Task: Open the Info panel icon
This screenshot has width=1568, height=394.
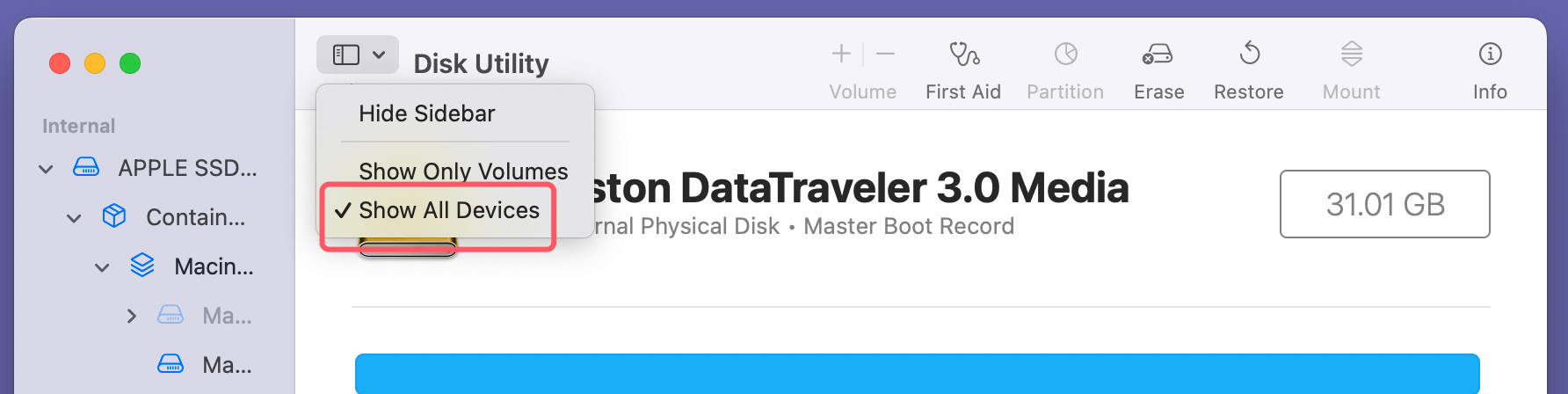Action: click(1490, 55)
